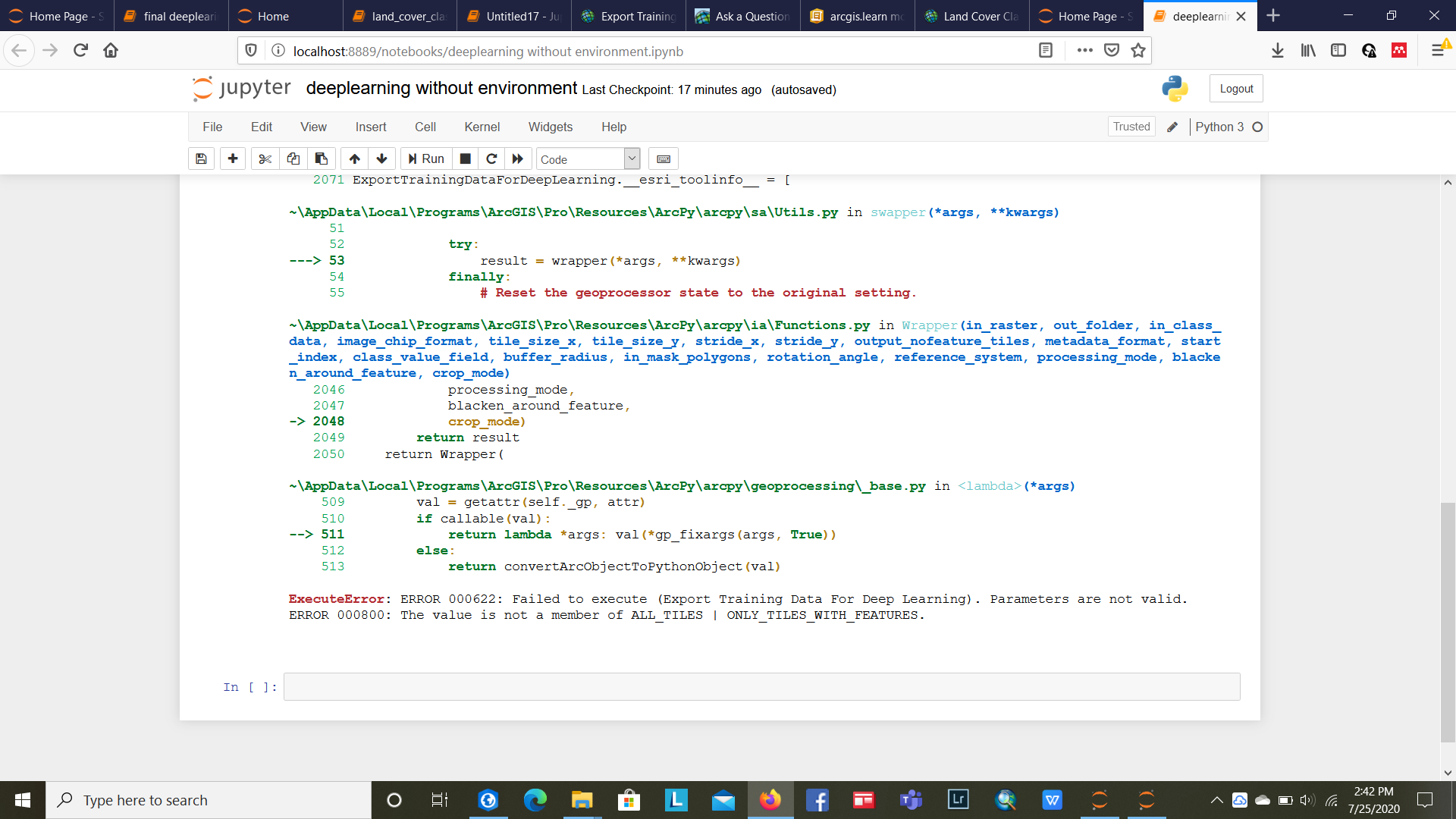Open the Insert menu
This screenshot has height=819, width=1456.
click(x=371, y=127)
